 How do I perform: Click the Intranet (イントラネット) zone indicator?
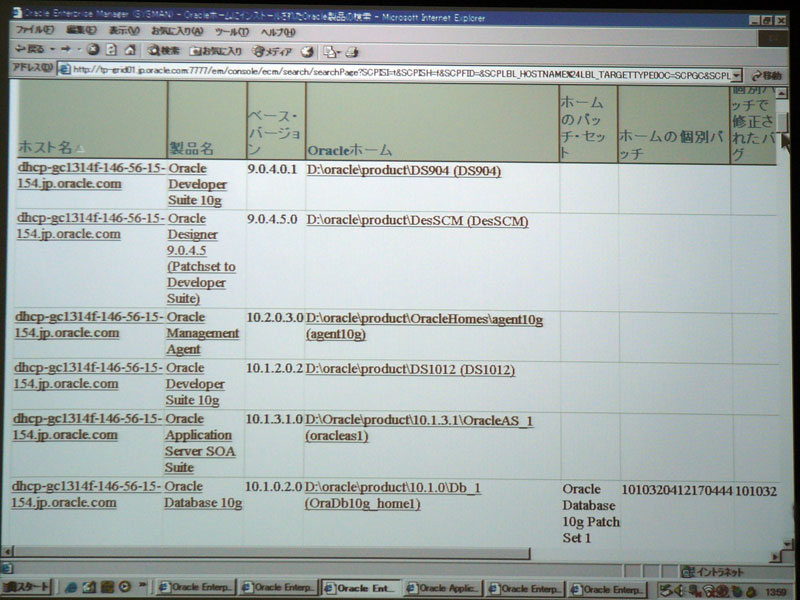tap(713, 571)
